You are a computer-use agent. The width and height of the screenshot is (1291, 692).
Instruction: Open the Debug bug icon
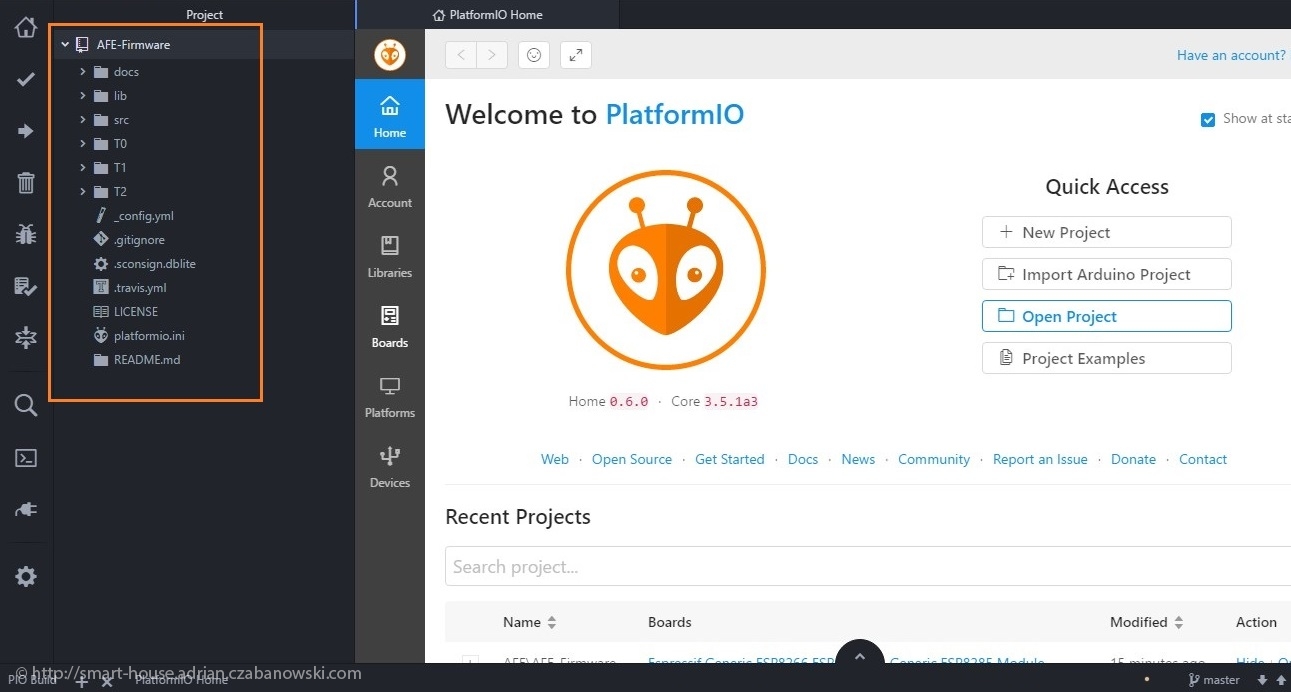[x=26, y=235]
